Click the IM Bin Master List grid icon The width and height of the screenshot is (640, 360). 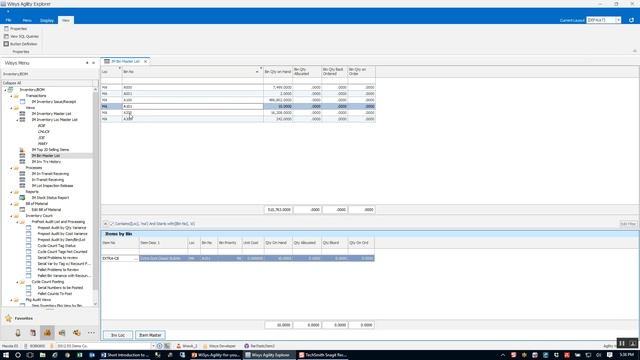click(22, 156)
